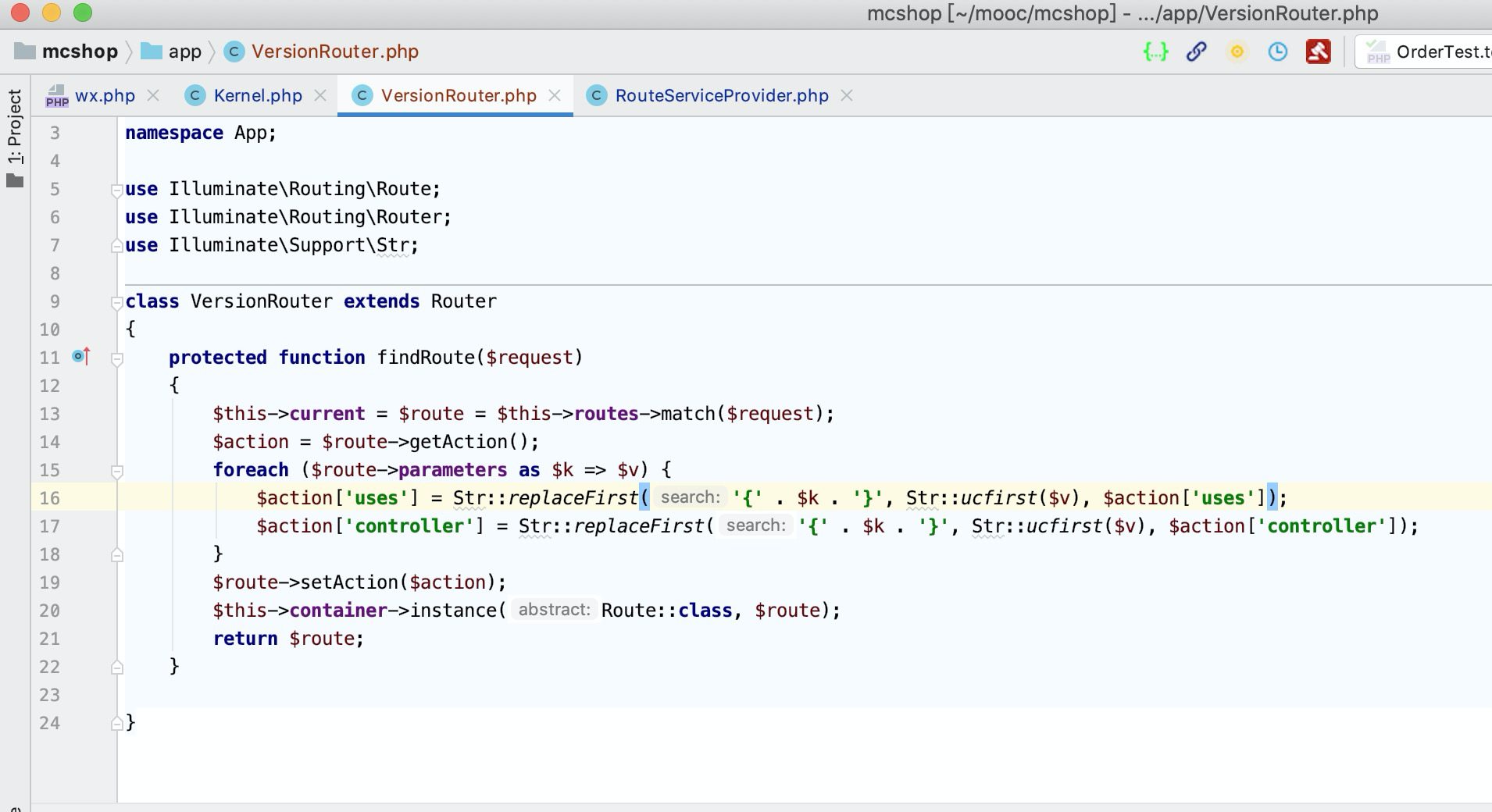Viewport: 1492px width, 812px height.
Task: Close the VersionRouter.php tab
Action: coord(555,96)
